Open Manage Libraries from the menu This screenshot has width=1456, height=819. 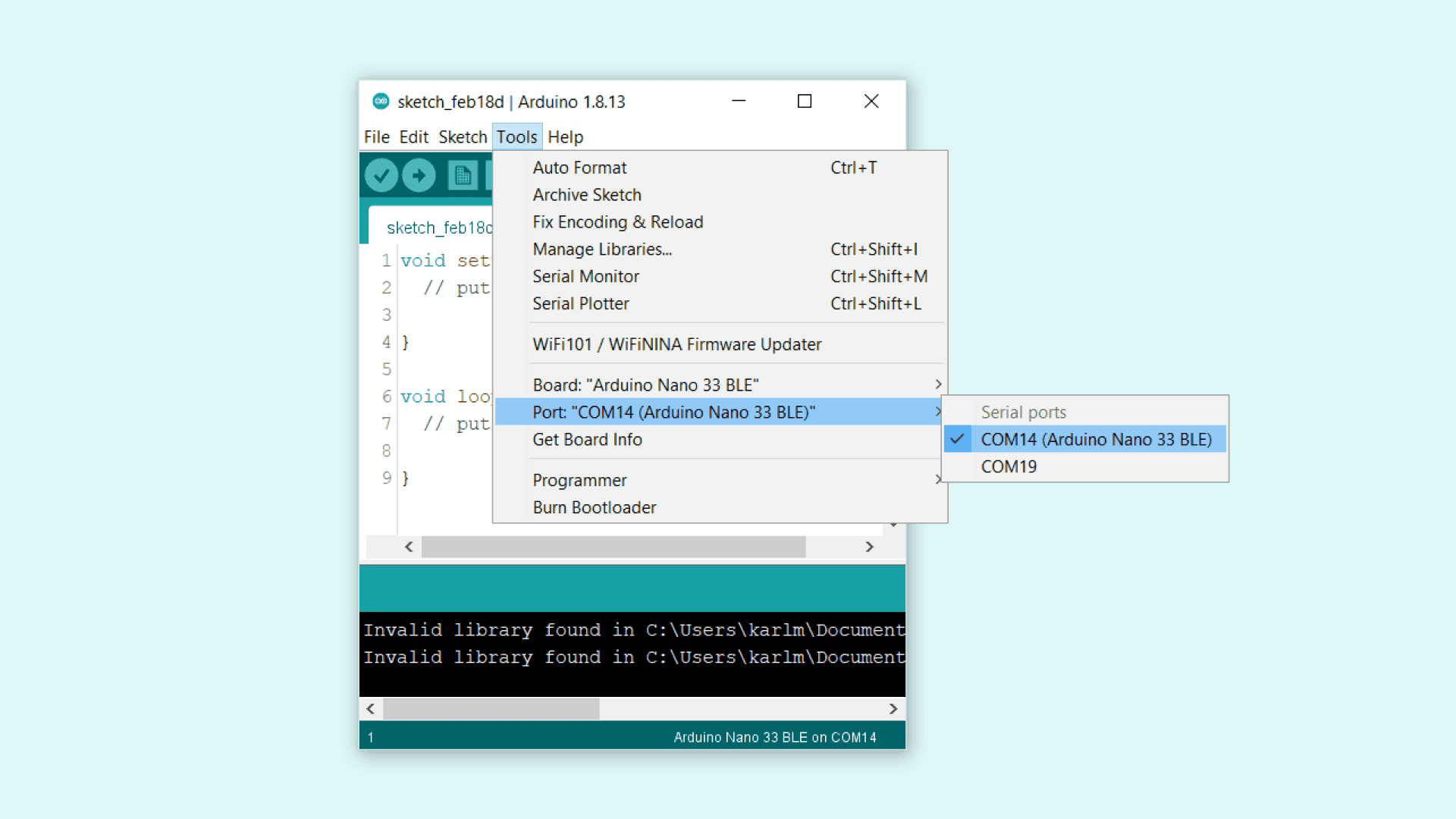[x=602, y=249]
